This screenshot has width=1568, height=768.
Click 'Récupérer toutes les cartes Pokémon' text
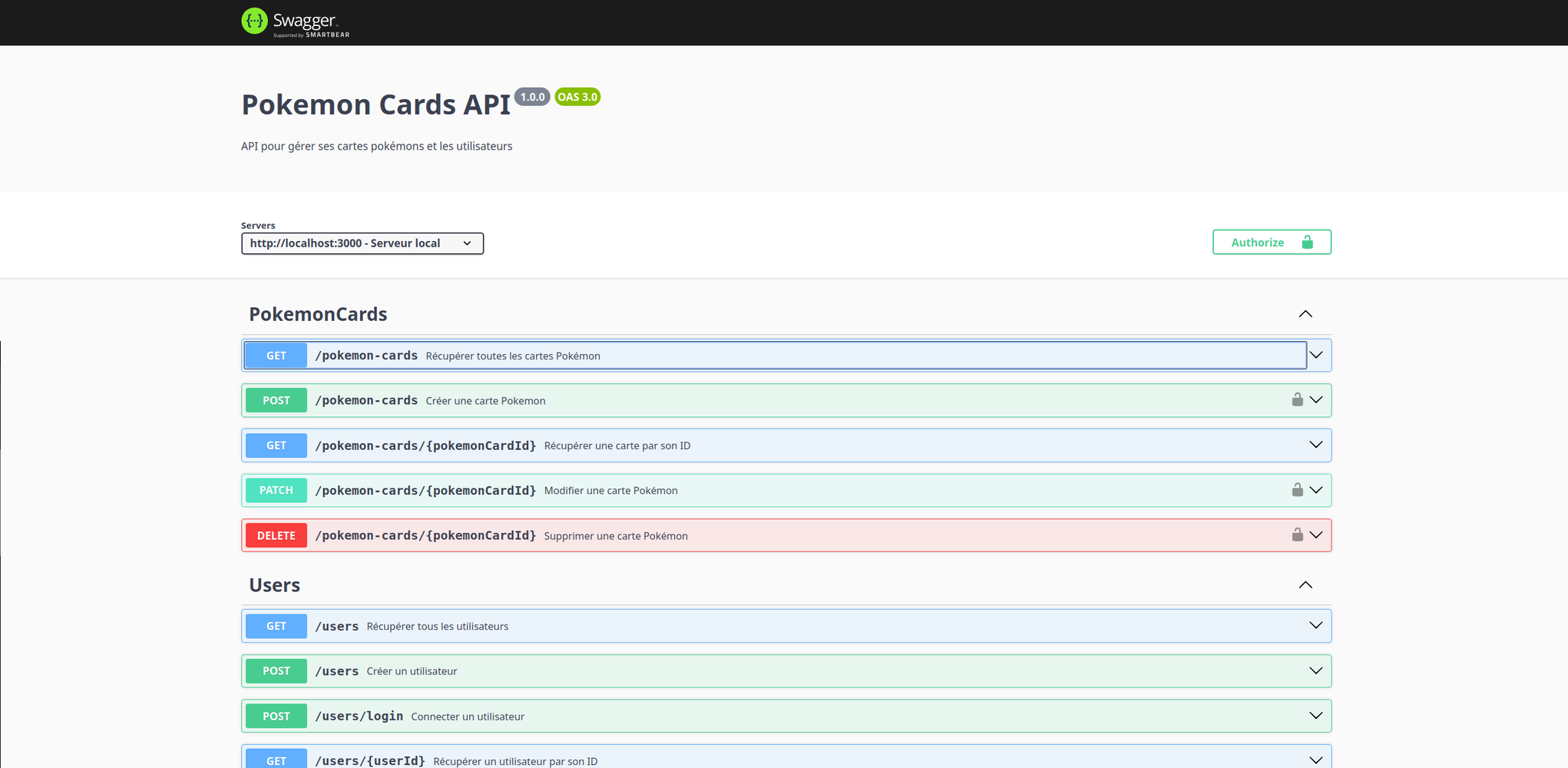(513, 356)
